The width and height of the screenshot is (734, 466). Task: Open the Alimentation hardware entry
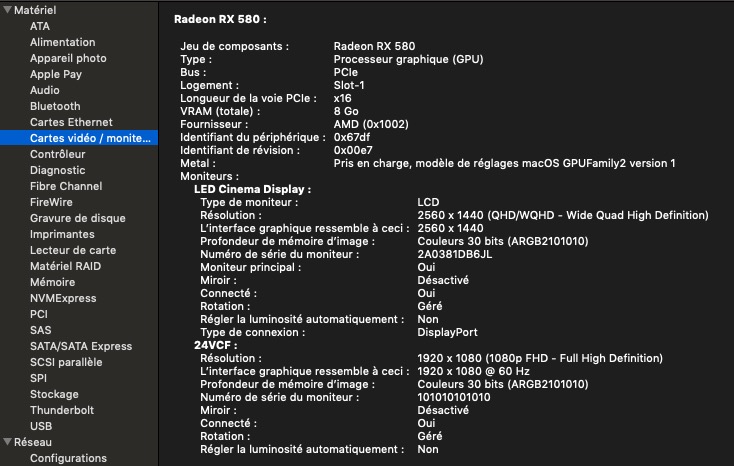62,42
